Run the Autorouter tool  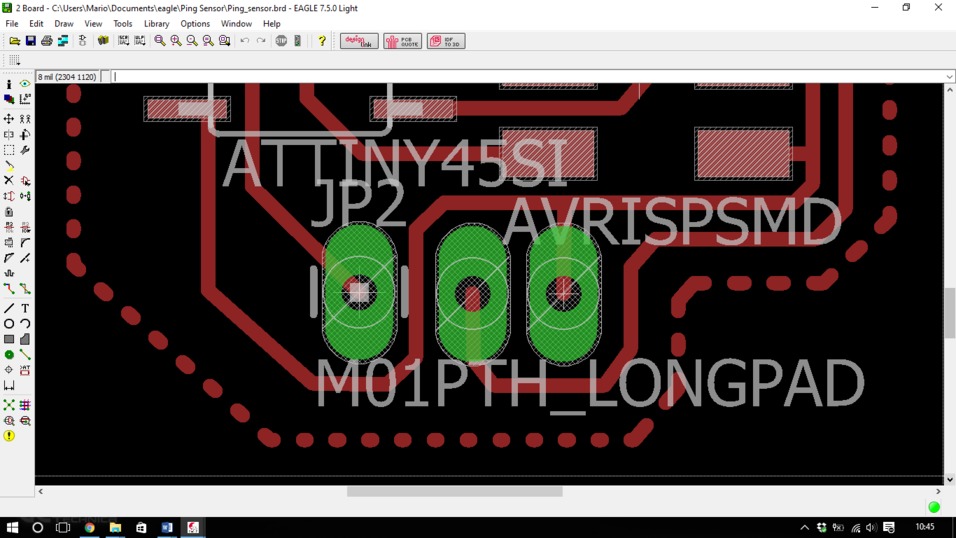click(25, 405)
